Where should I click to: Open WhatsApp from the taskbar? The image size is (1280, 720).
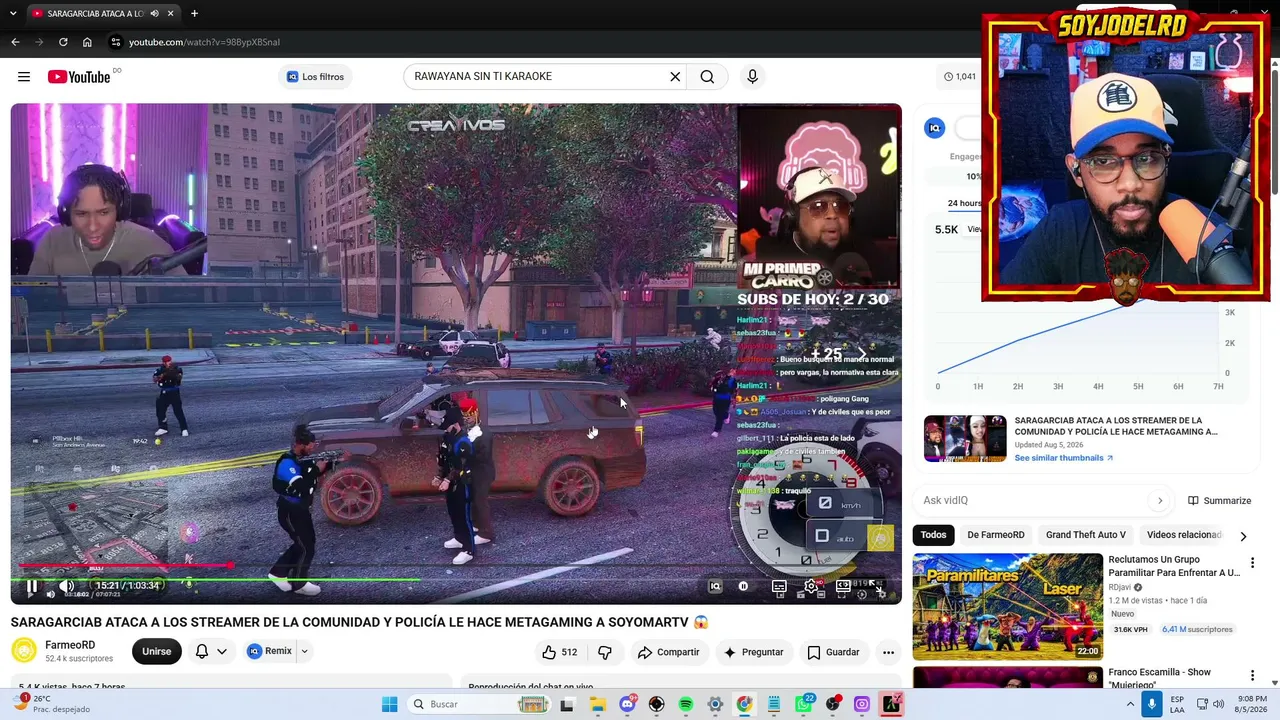(803, 704)
